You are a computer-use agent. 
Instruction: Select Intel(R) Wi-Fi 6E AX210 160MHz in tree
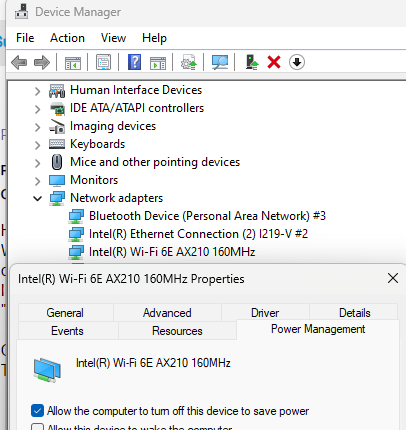(x=172, y=252)
